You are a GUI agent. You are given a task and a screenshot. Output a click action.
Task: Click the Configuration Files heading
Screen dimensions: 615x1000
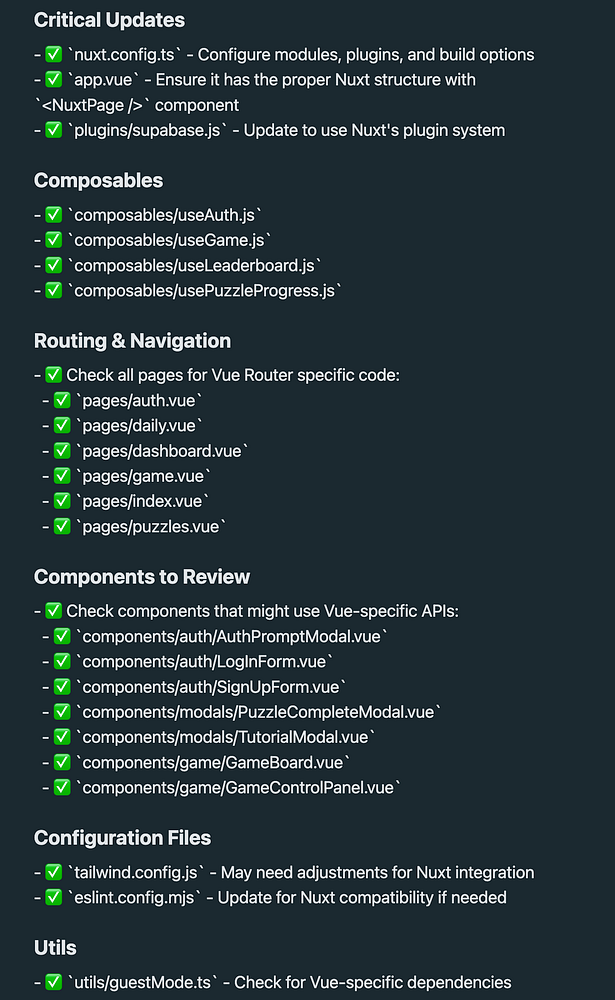coord(122,838)
